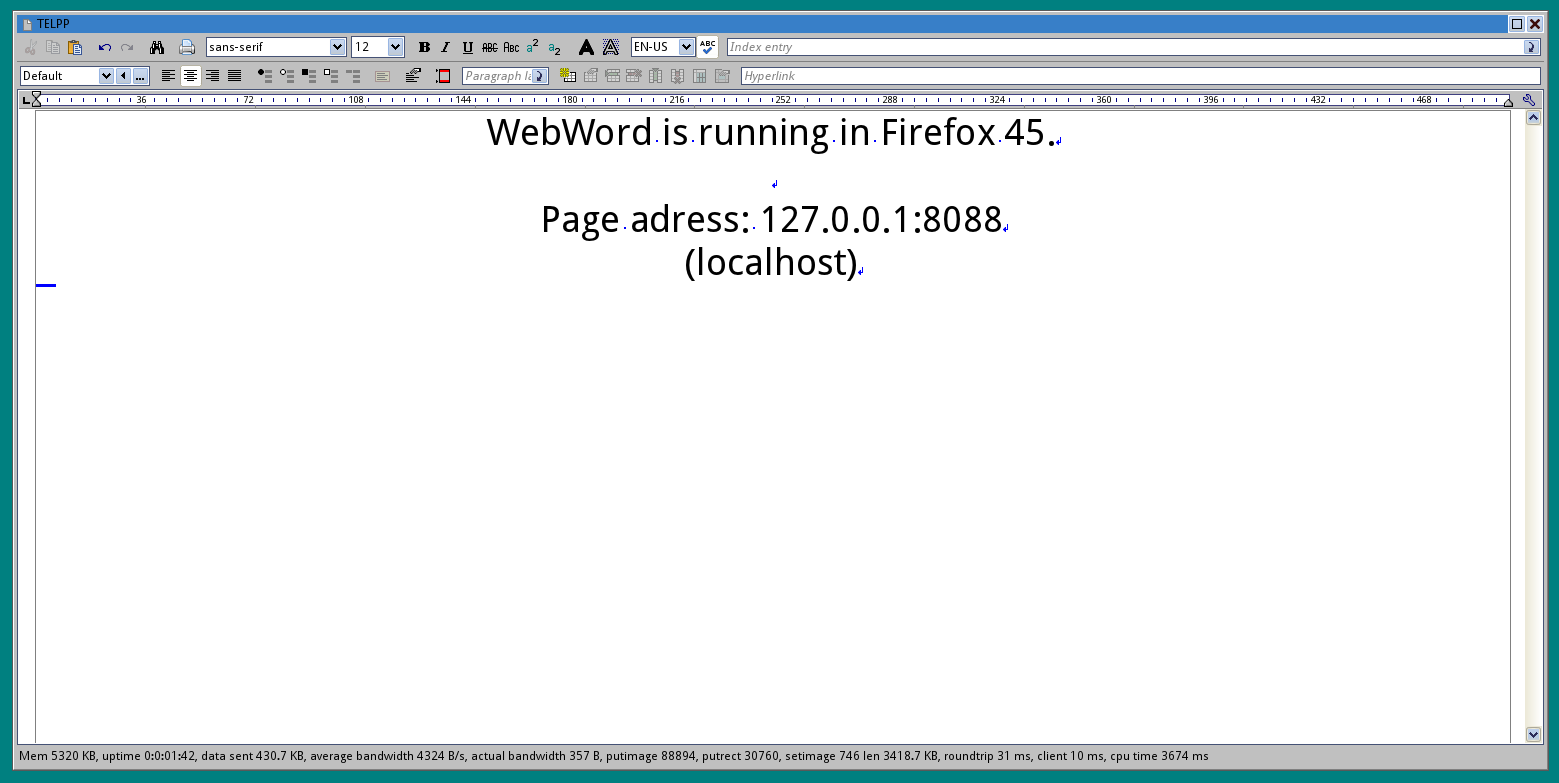Open the text color A icon
Image resolution: width=1559 pixels, height=783 pixels.
coord(586,47)
